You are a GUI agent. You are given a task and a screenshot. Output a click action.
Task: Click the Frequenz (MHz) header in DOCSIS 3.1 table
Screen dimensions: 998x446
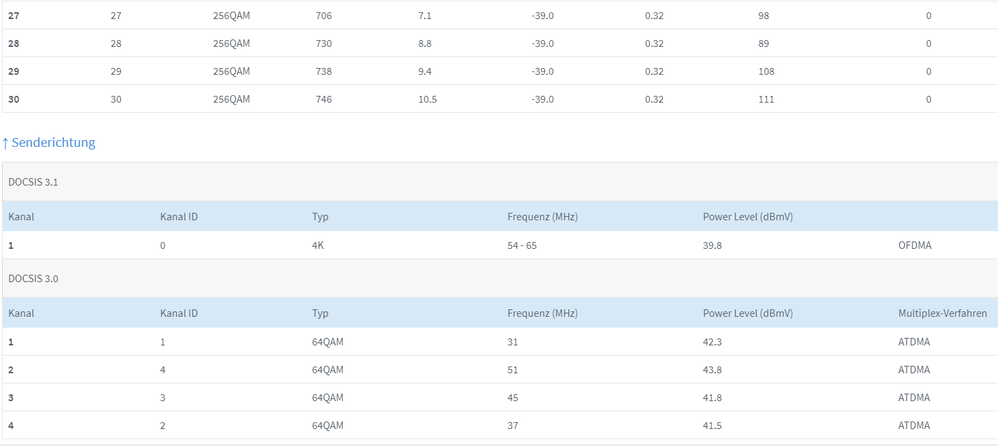pyautogui.click(x=542, y=217)
